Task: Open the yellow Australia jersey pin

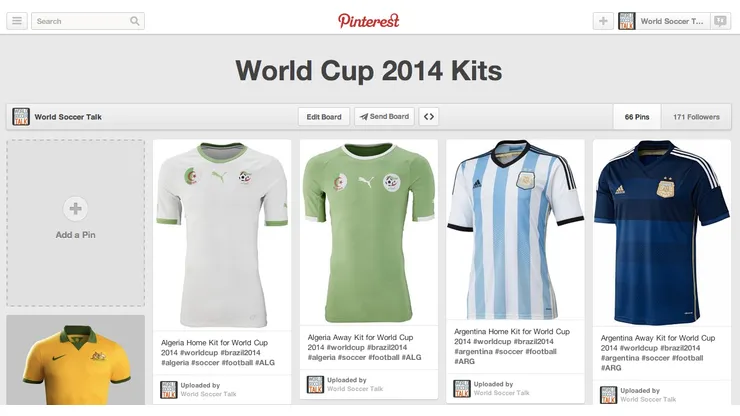Action: [x=76, y=360]
